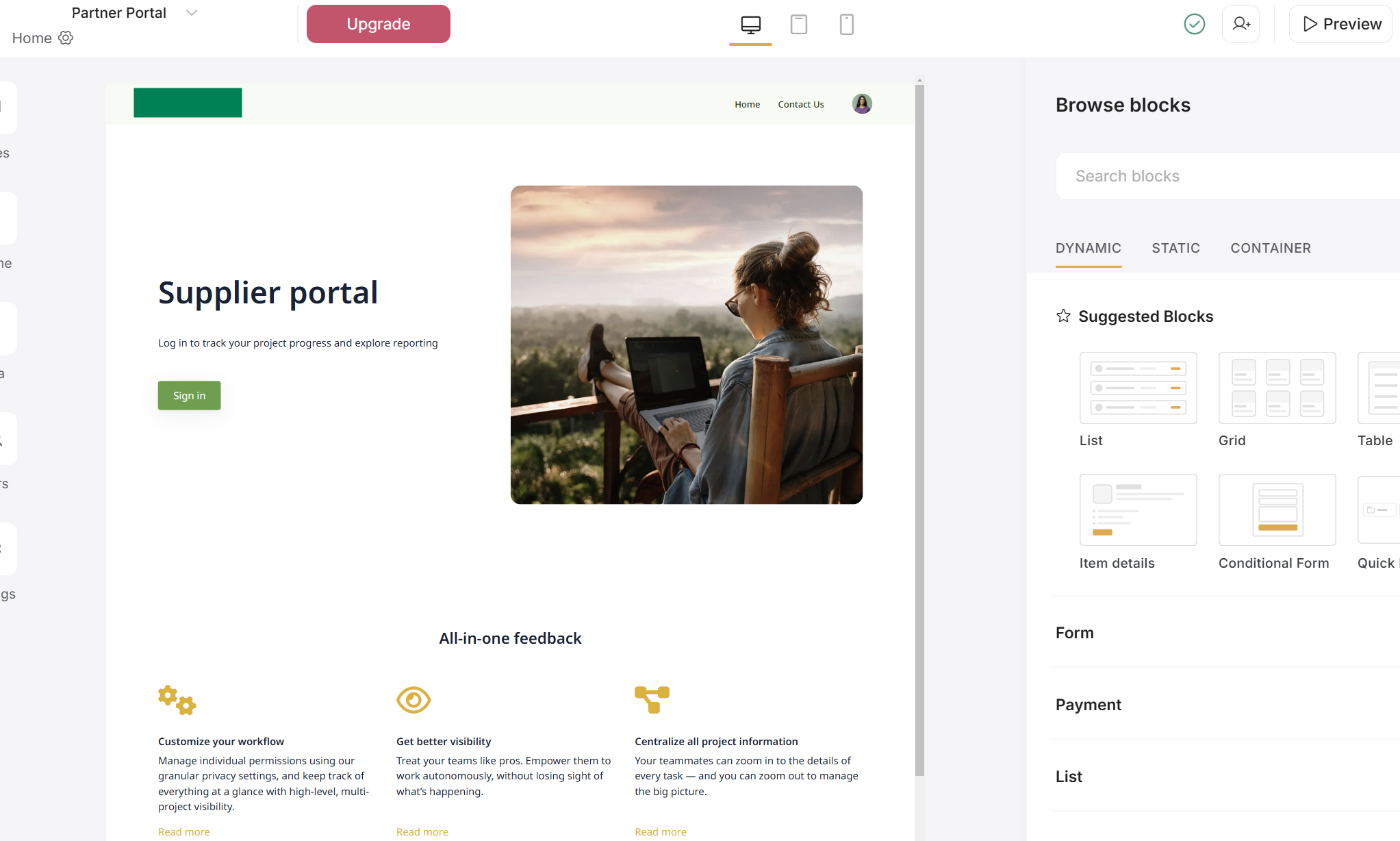Click Read more under Customize your workflow
This screenshot has width=1400, height=841.
pyautogui.click(x=183, y=831)
